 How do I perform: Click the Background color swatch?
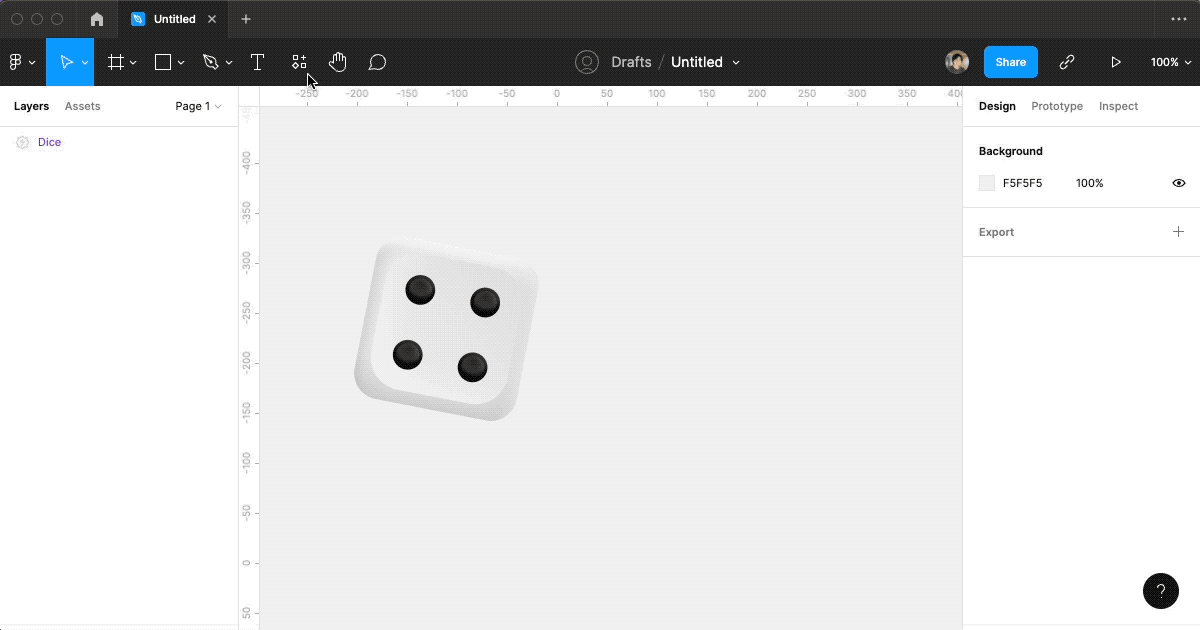[987, 182]
